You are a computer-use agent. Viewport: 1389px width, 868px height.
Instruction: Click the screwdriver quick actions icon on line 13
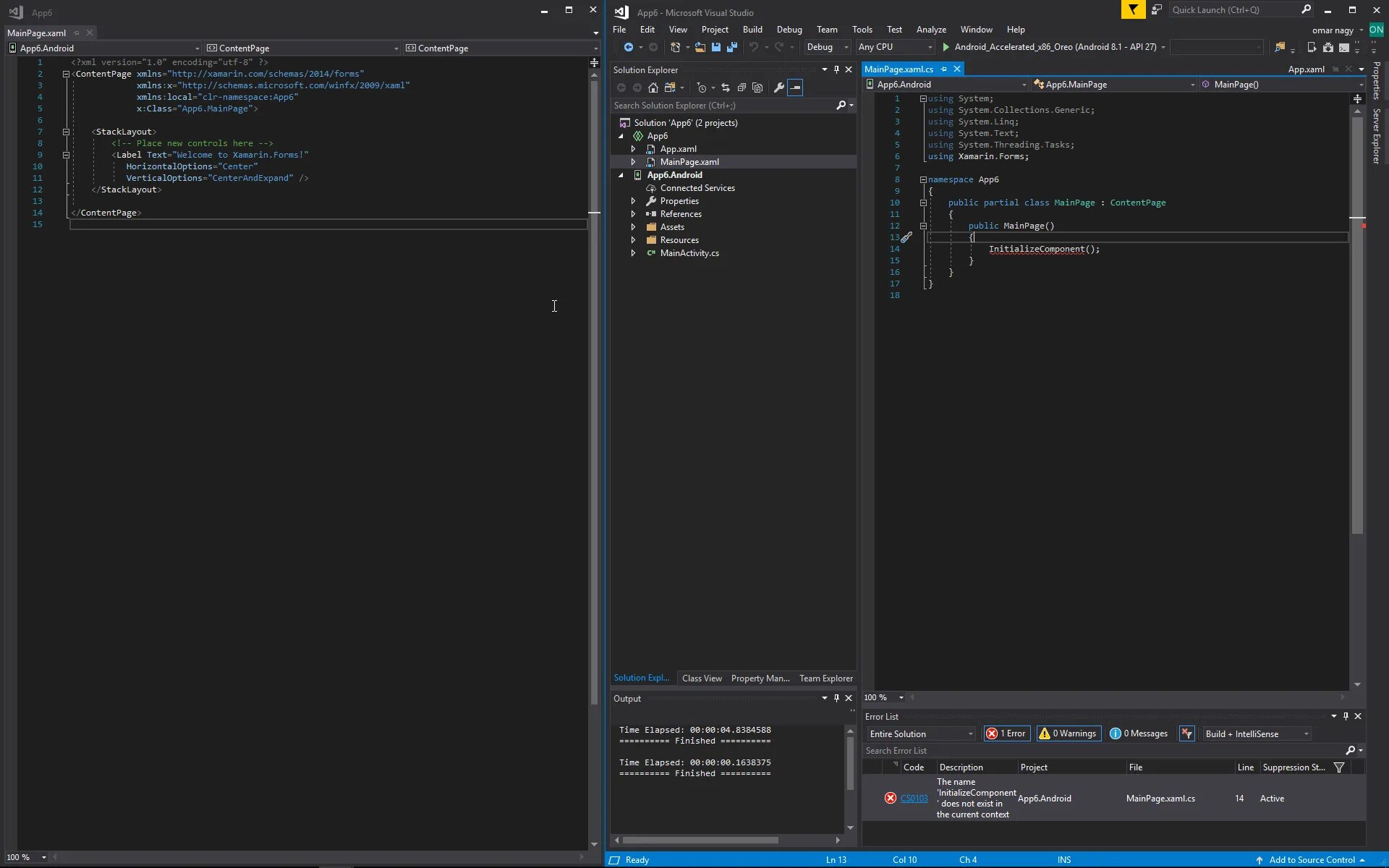(x=906, y=237)
